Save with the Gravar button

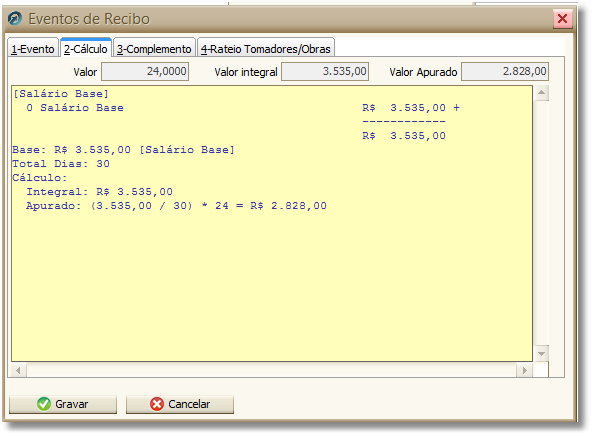(63, 404)
